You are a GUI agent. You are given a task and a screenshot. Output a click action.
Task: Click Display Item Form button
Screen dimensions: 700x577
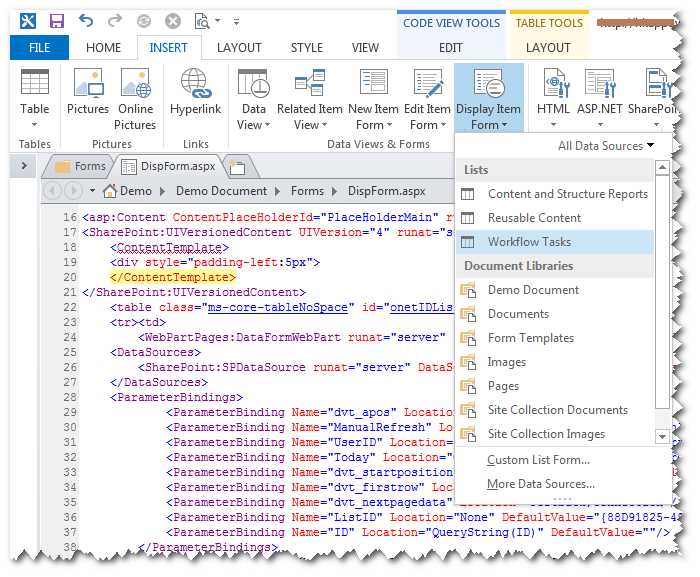pos(488,98)
